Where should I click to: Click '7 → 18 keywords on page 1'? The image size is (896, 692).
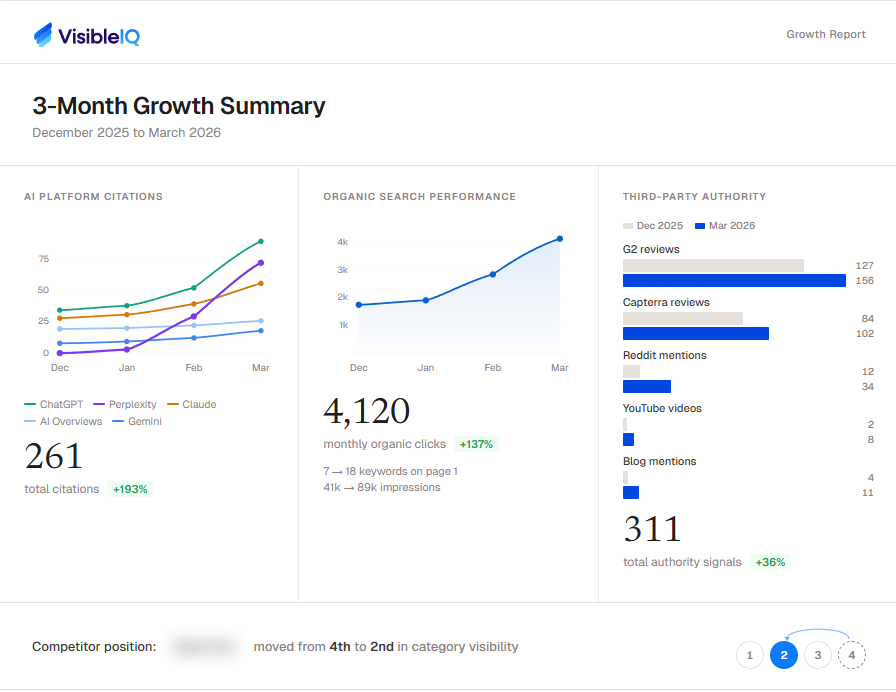(390, 471)
